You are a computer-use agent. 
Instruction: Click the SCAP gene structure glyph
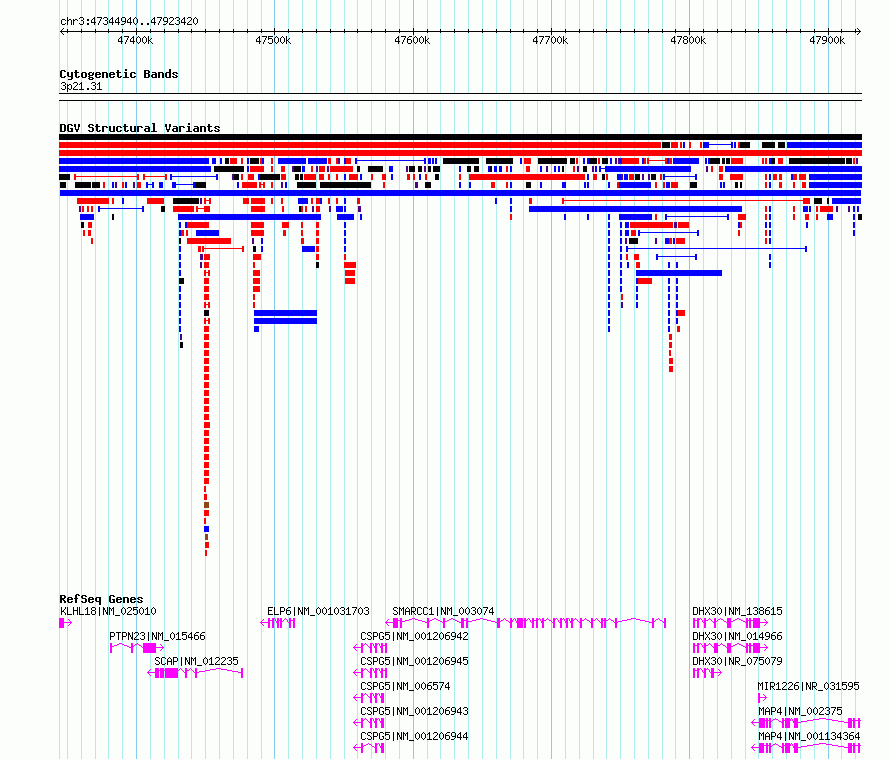(195, 673)
